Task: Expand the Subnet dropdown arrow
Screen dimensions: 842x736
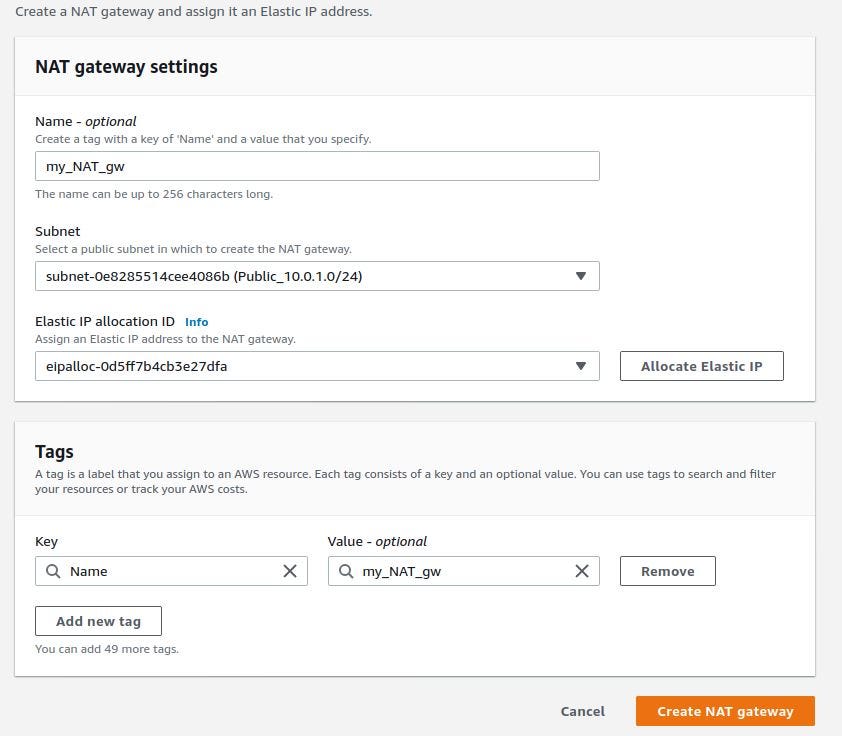Action: click(x=580, y=276)
